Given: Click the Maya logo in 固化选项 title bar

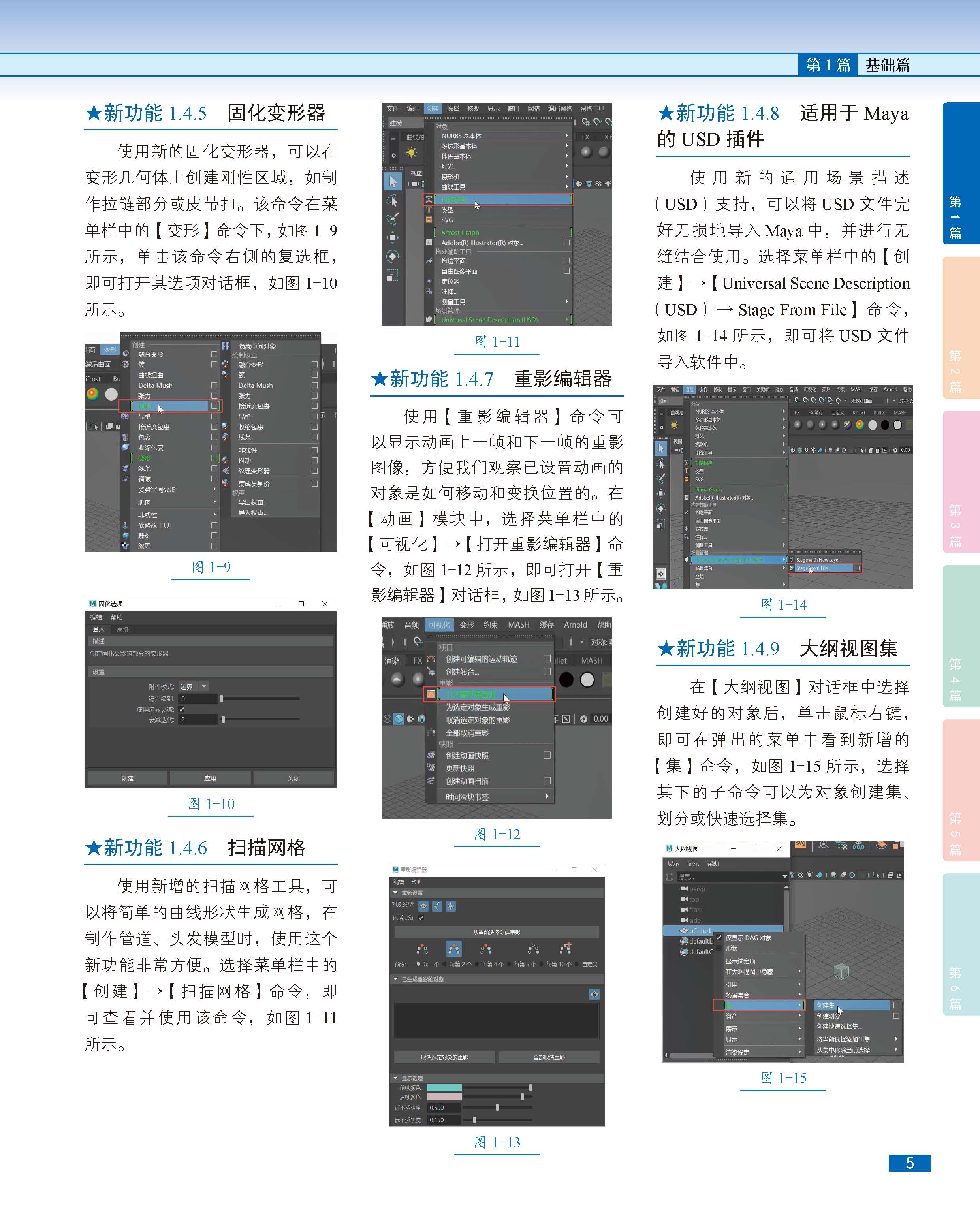Looking at the screenshot, I should point(92,604).
